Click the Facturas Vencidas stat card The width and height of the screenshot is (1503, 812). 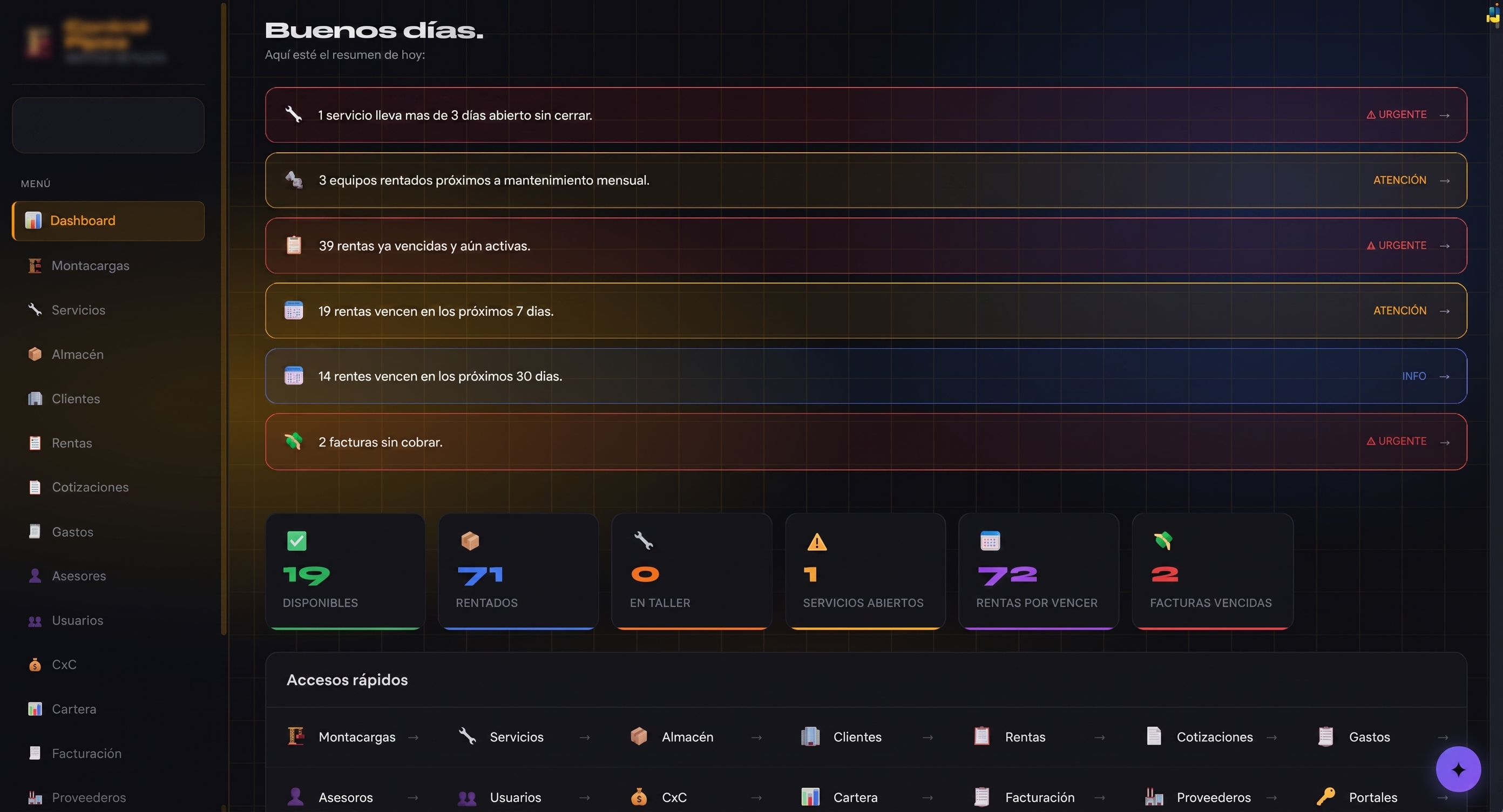click(1213, 572)
